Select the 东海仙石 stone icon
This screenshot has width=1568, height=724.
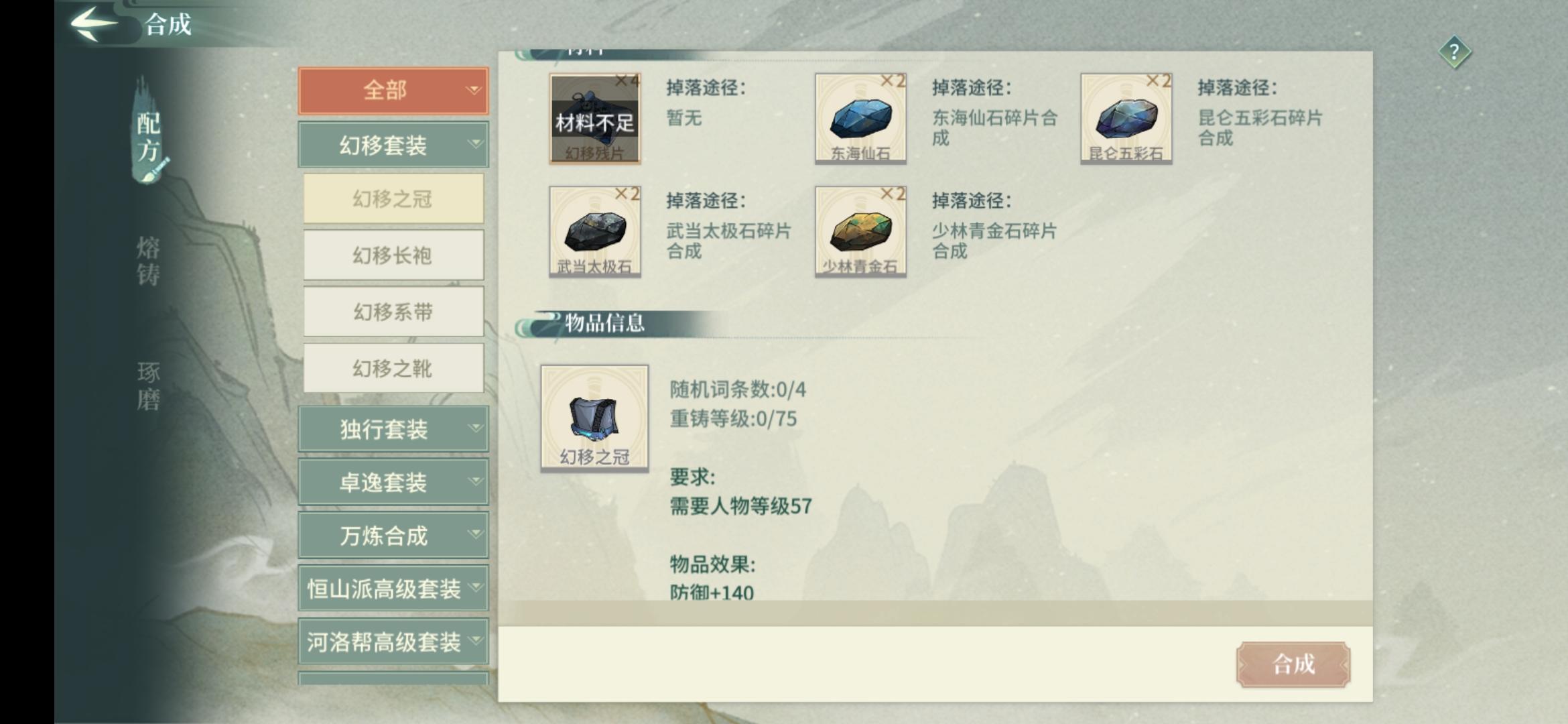[860, 118]
